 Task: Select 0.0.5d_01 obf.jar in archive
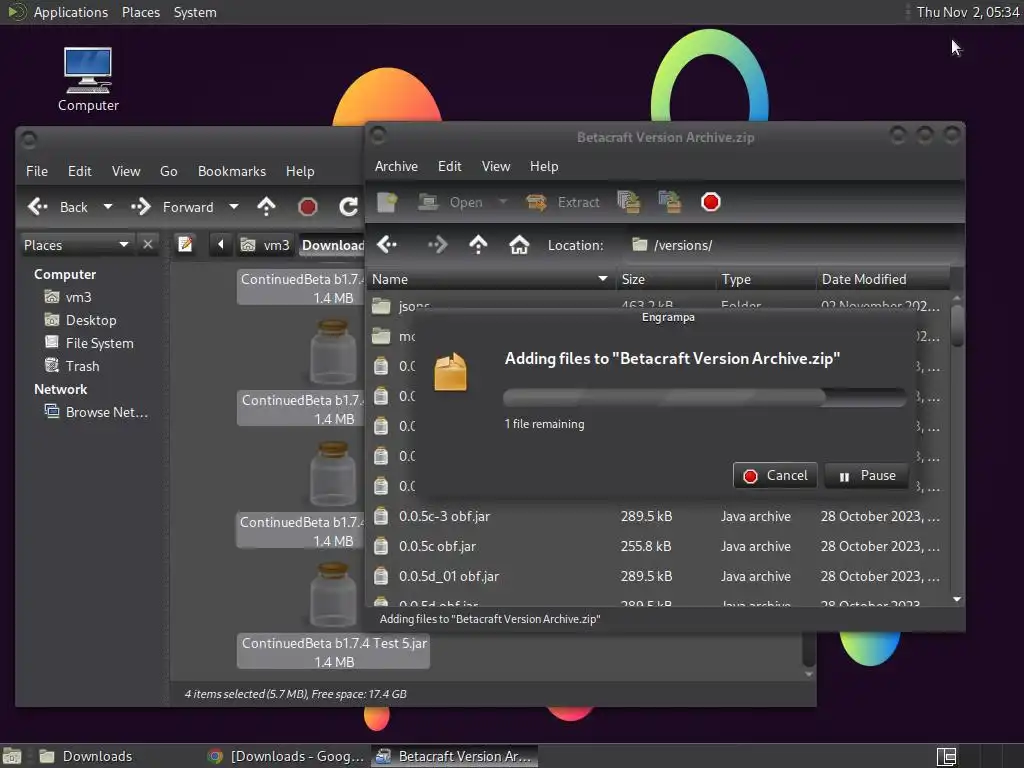point(658,577)
